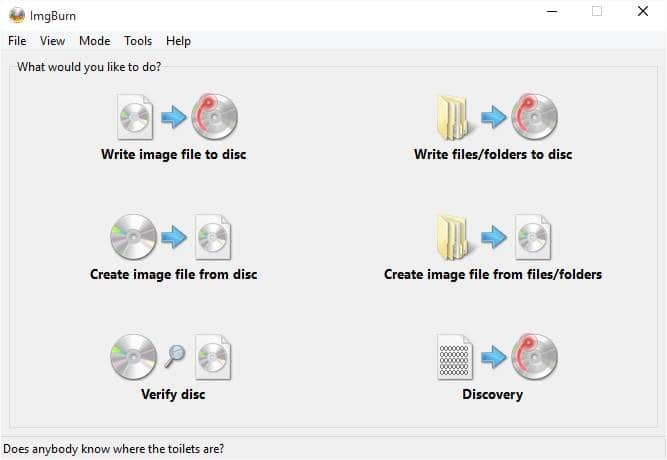Click folder icon above Create image file from files/folders
Screen dimensions: 667x460
click(x=453, y=238)
